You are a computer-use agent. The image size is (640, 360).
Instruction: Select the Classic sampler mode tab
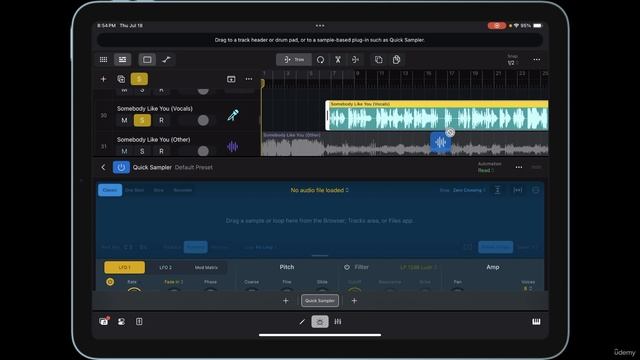(110, 190)
